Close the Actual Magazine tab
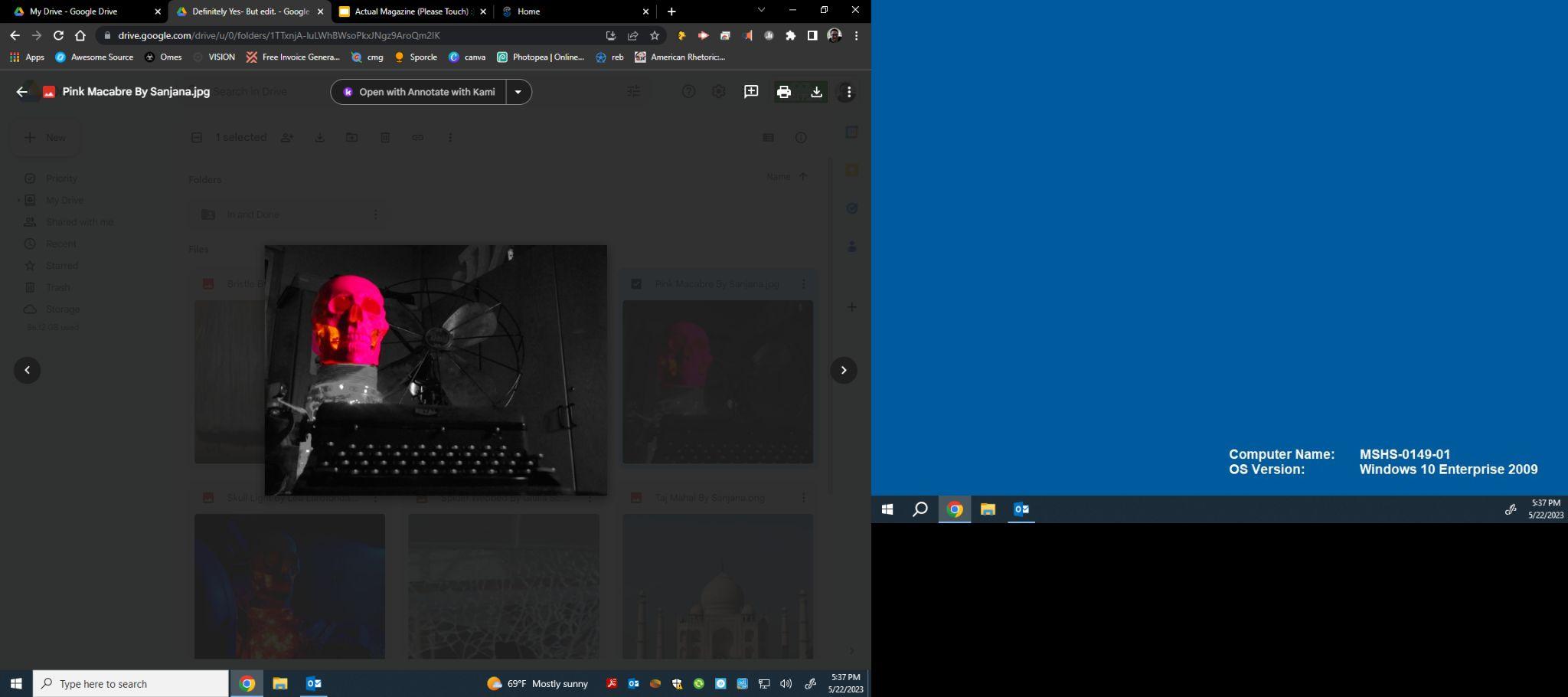The width and height of the screenshot is (1568, 697). 483,11
